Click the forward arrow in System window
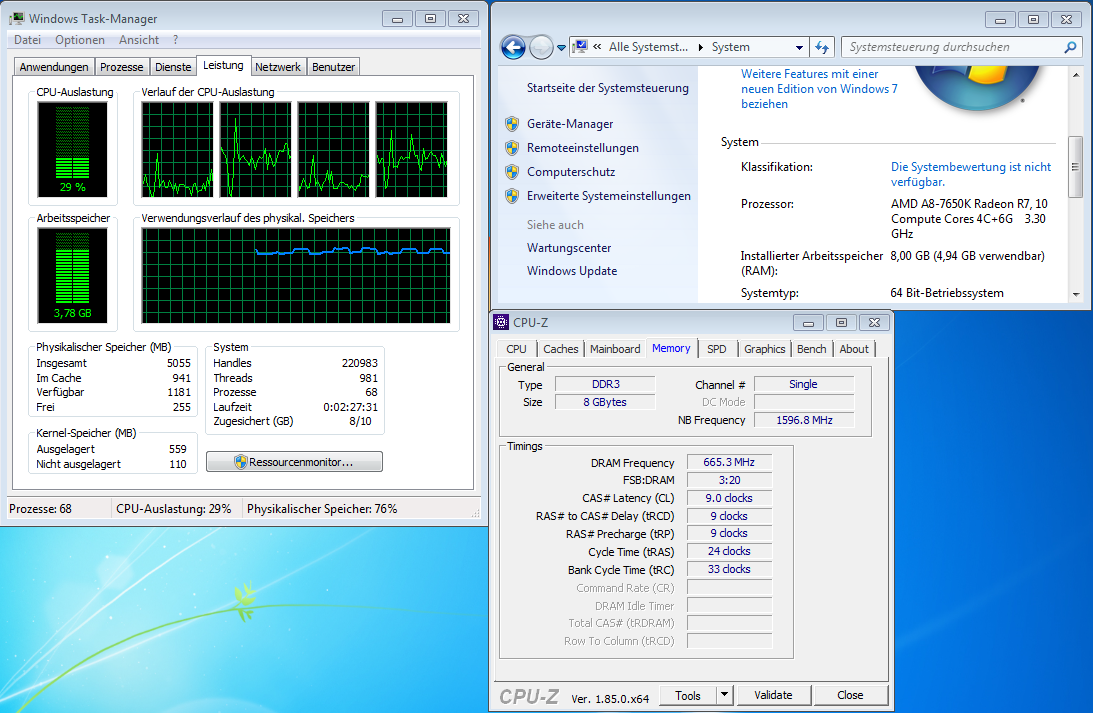 point(541,47)
